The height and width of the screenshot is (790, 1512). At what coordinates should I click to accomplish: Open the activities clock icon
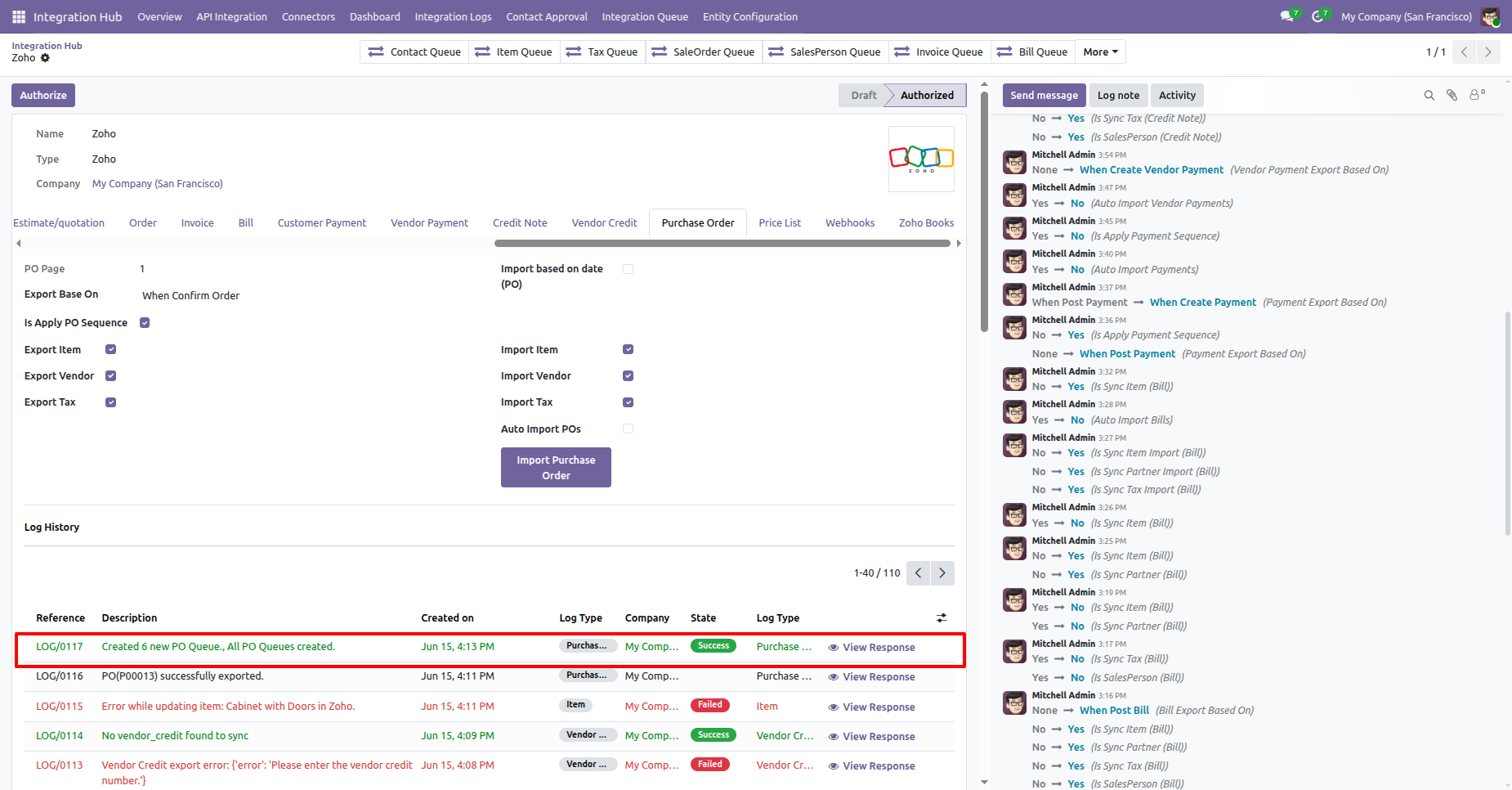1319,16
